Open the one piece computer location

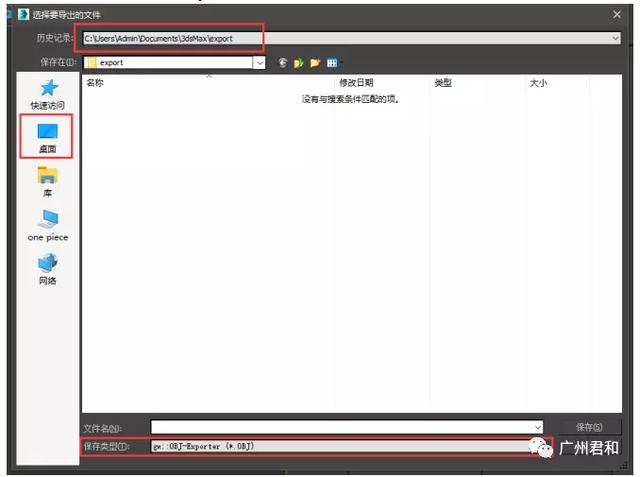tap(48, 225)
